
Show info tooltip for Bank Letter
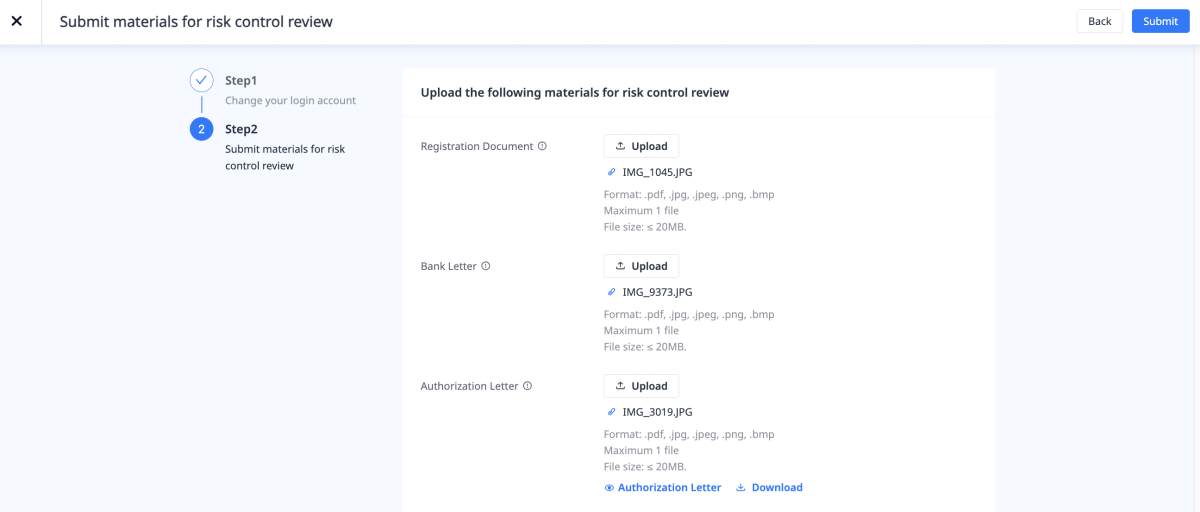tap(486, 266)
